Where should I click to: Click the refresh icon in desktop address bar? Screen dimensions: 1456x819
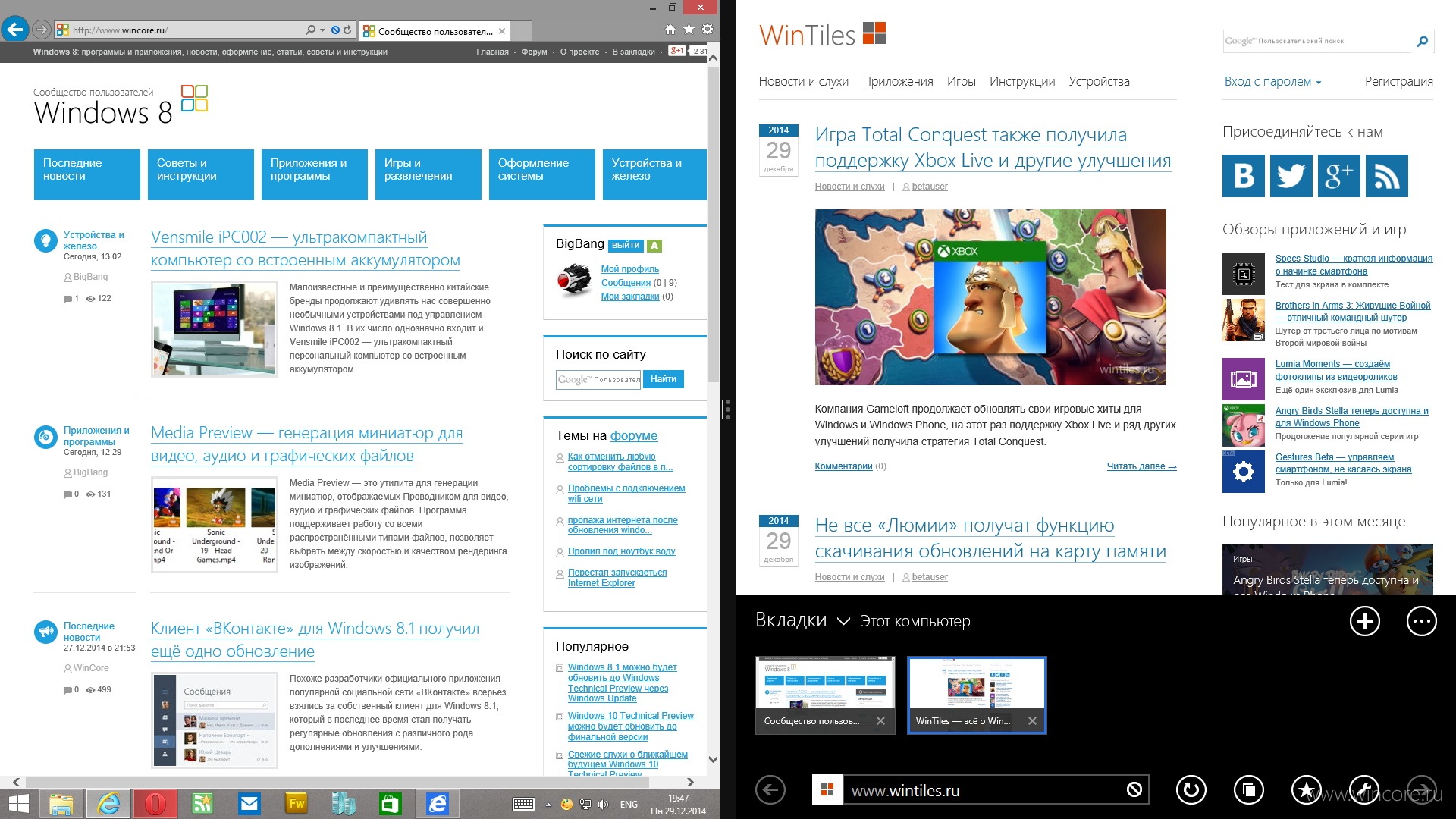[347, 30]
